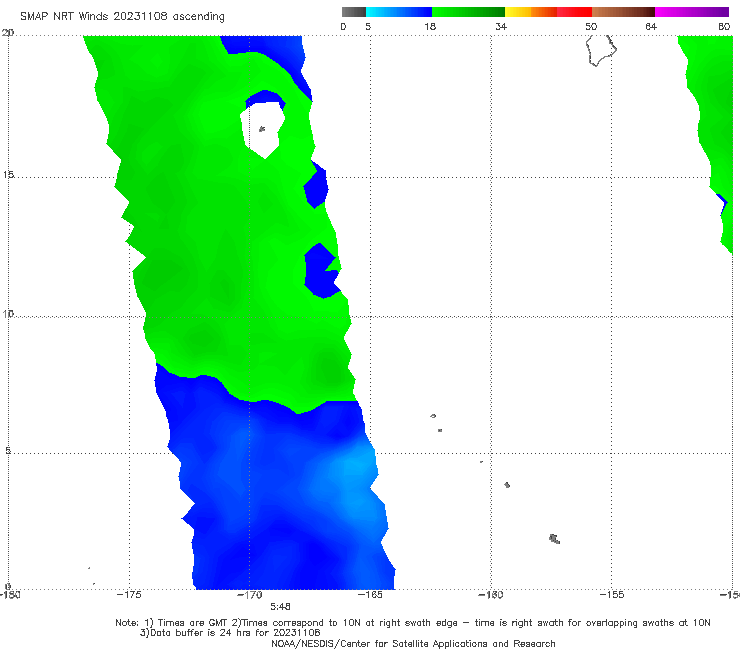Viewport: 740px width, 650px height.
Task: Click the longitude label '-160'
Action: pos(491,595)
